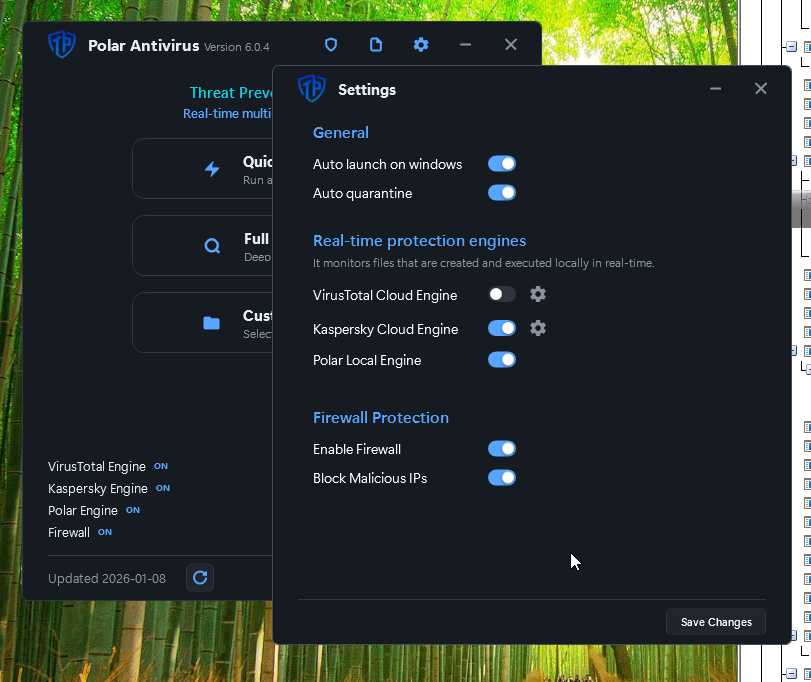
Task: Toggle Auto quarantine switch
Action: pyautogui.click(x=502, y=193)
